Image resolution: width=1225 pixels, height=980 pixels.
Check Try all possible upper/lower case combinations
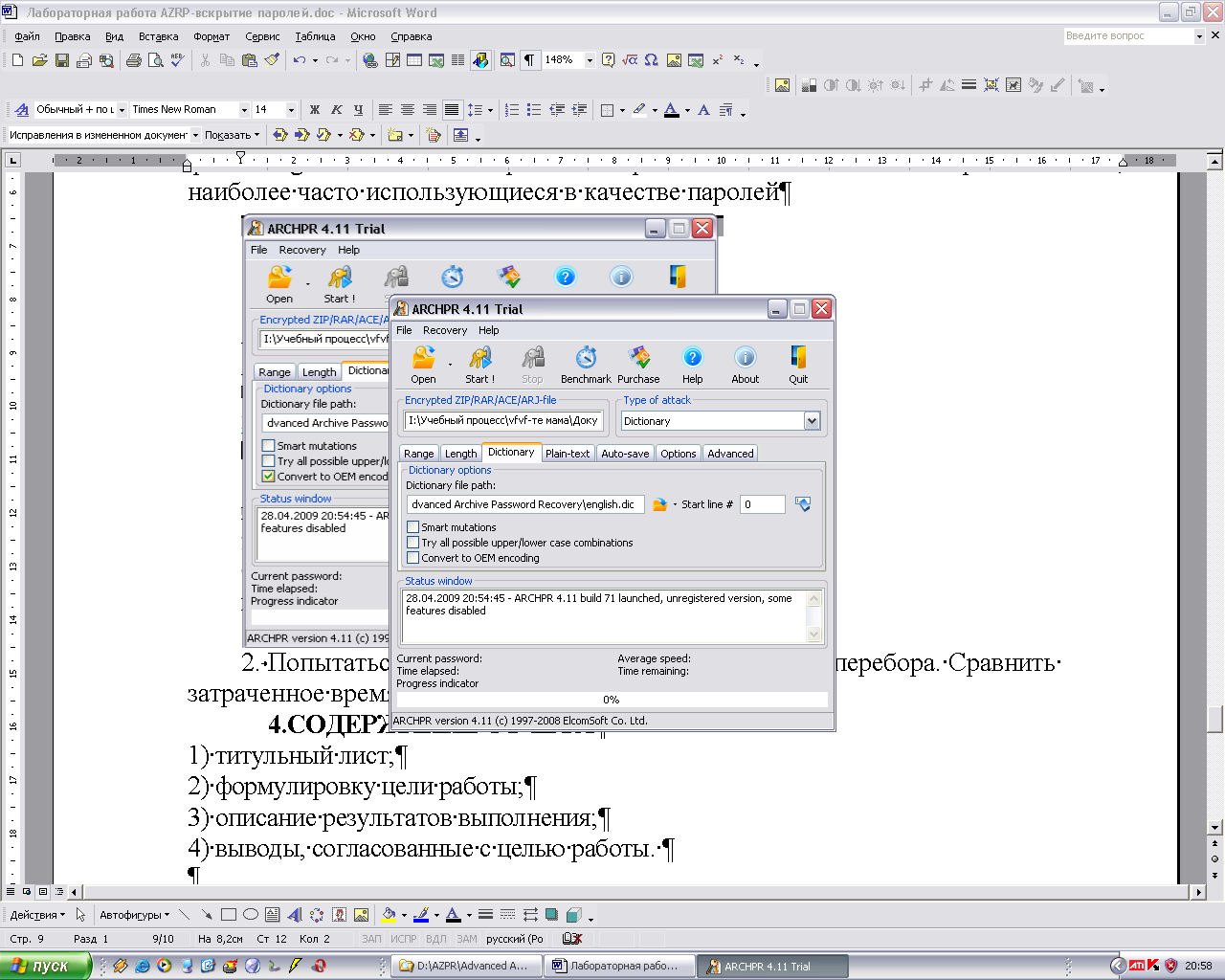point(412,543)
